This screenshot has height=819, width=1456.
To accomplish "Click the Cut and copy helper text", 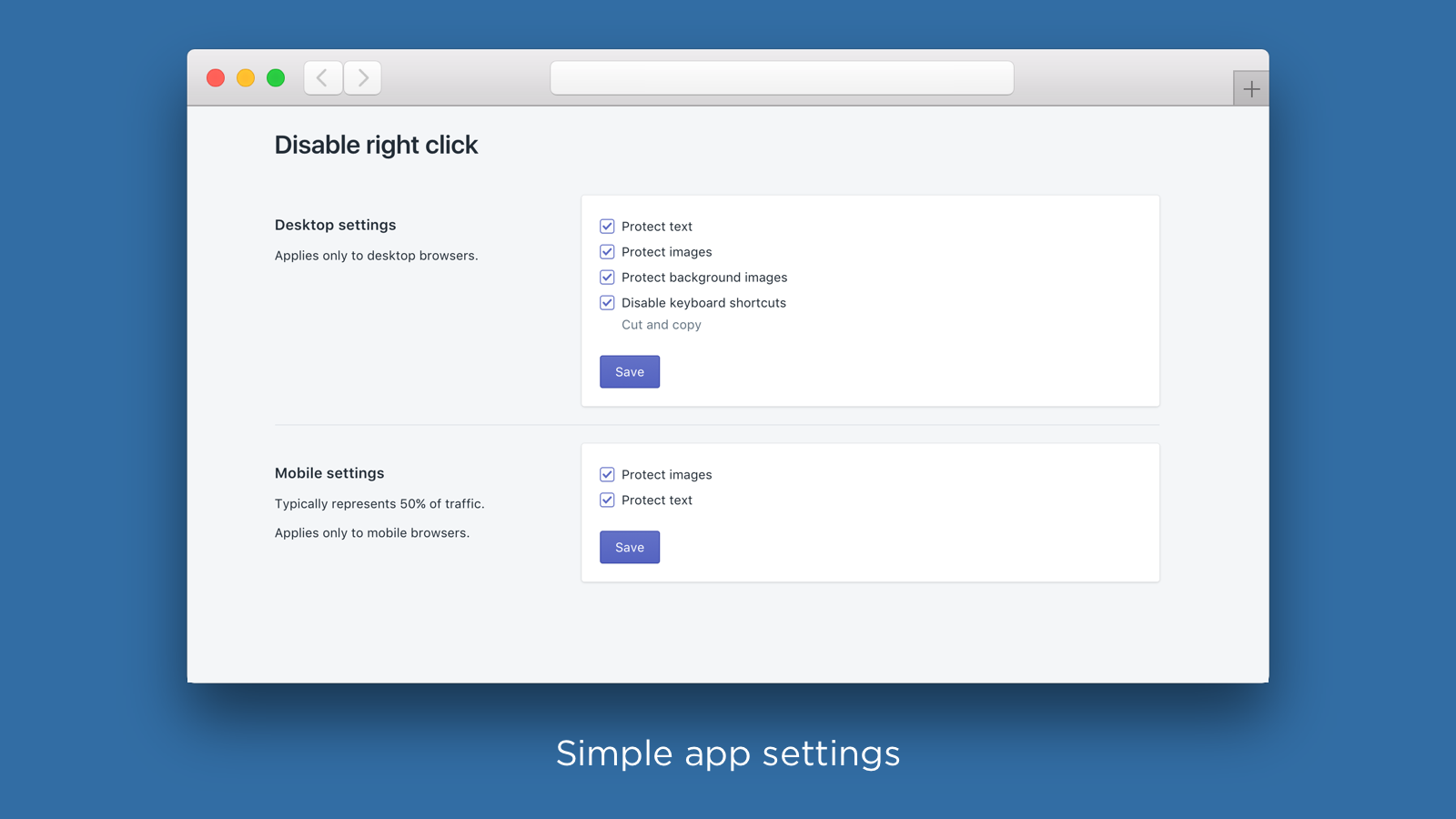I will (662, 325).
